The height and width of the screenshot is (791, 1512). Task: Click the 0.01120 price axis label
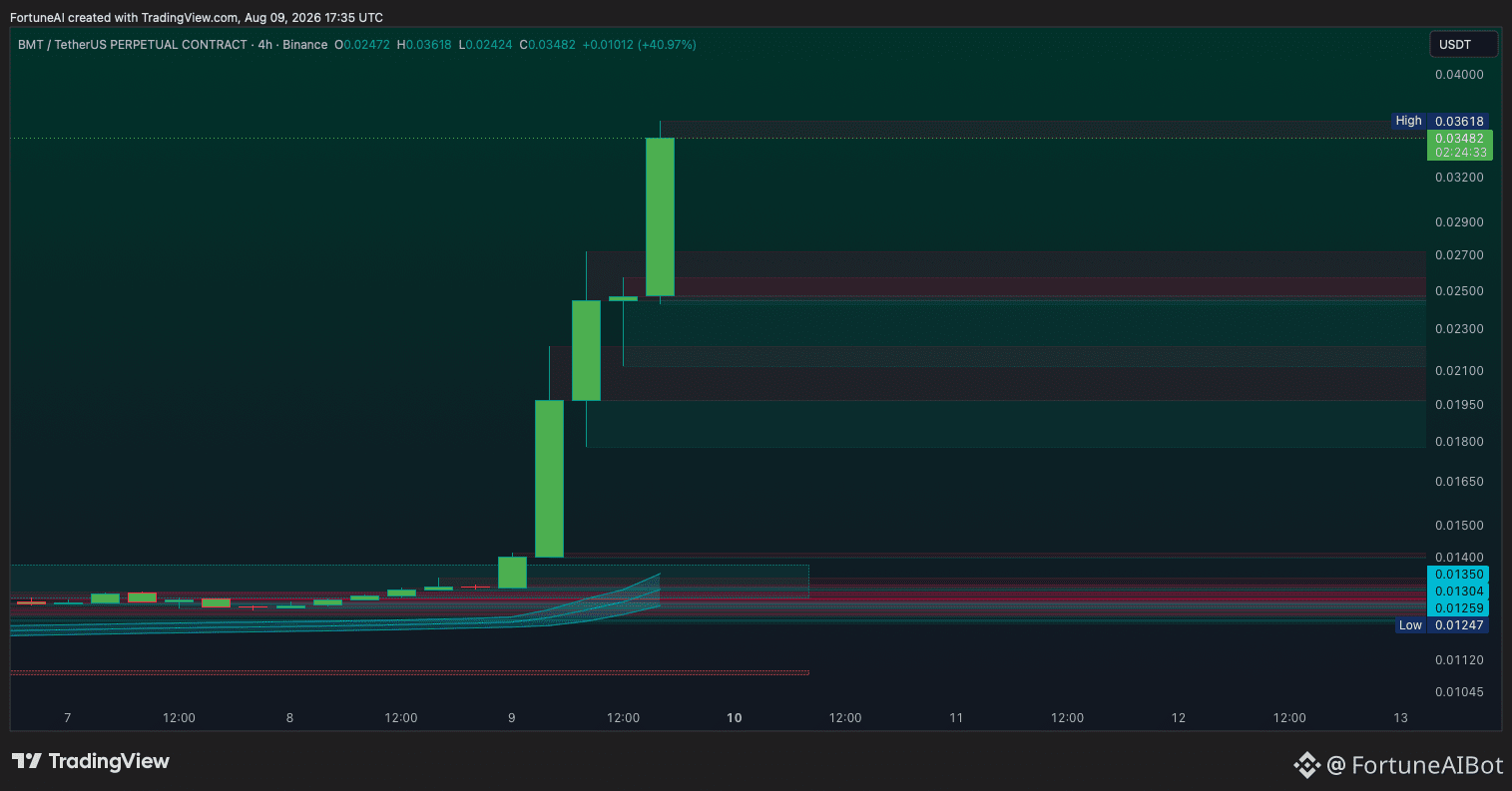pos(1459,660)
